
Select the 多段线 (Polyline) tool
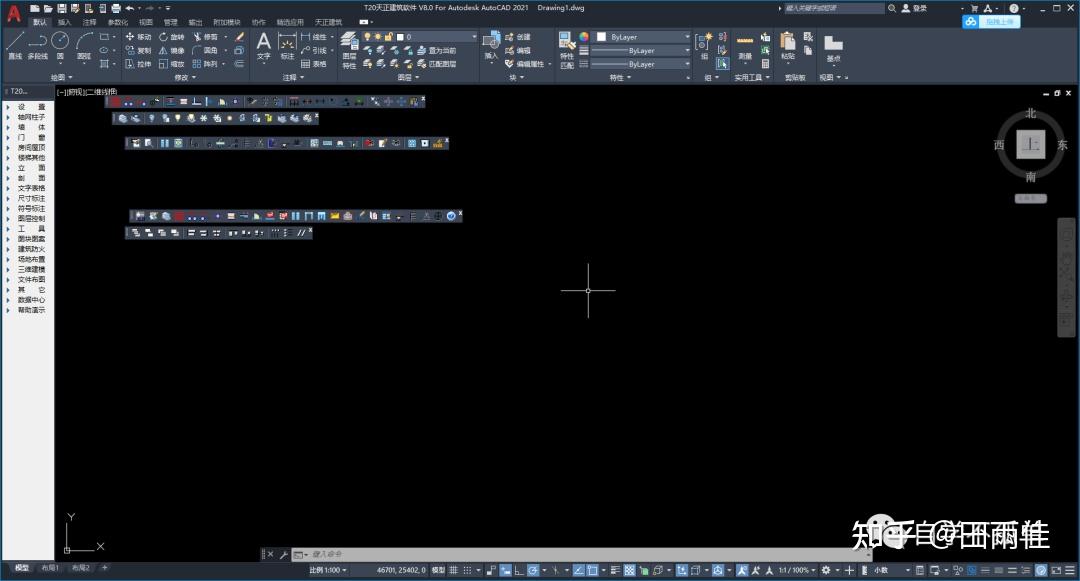pyautogui.click(x=38, y=45)
